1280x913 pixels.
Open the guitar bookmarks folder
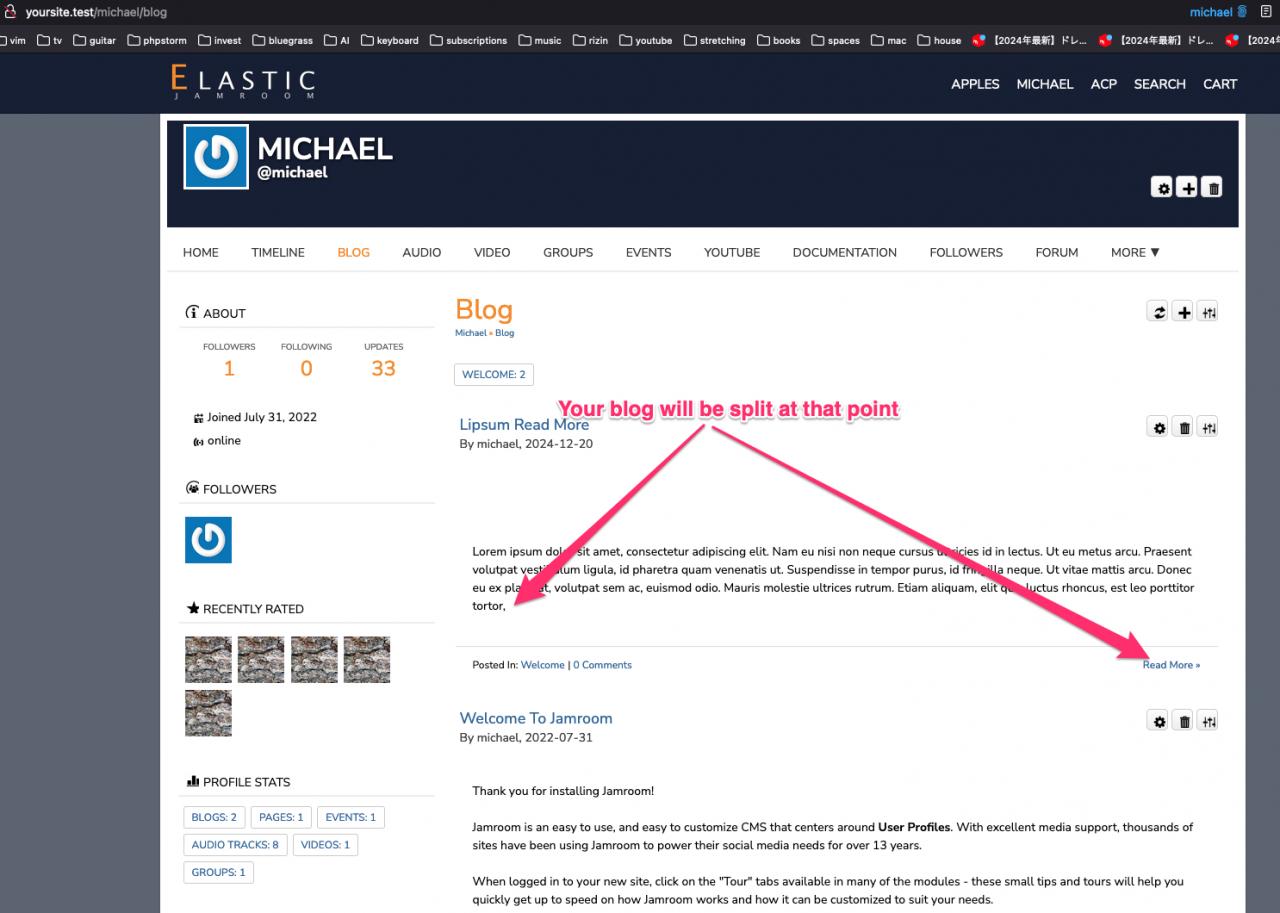[94, 40]
